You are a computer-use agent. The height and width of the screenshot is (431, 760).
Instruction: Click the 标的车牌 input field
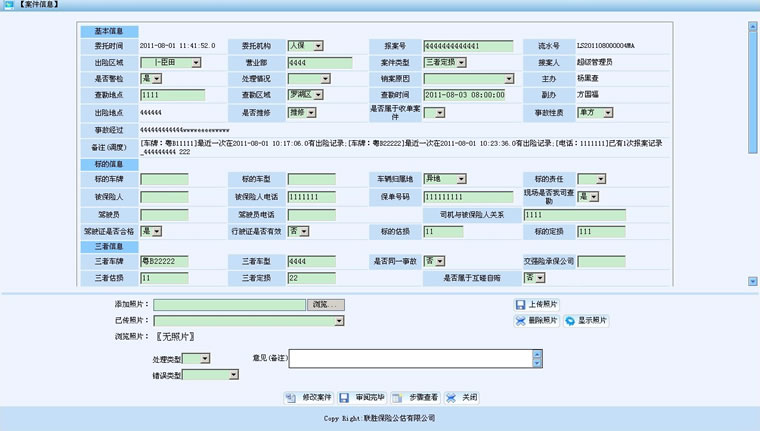(x=164, y=179)
